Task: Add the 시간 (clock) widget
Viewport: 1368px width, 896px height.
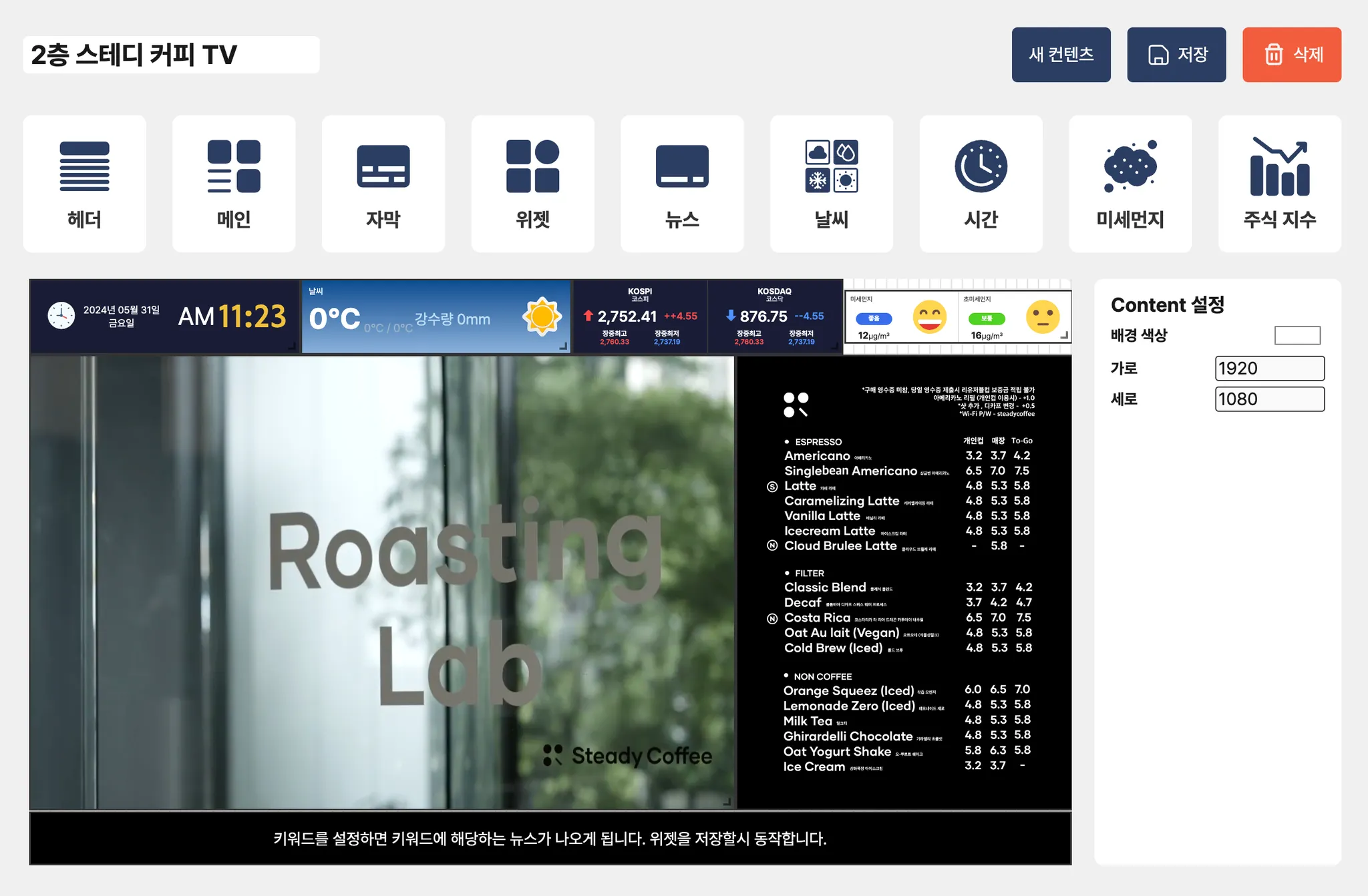Action: click(981, 184)
